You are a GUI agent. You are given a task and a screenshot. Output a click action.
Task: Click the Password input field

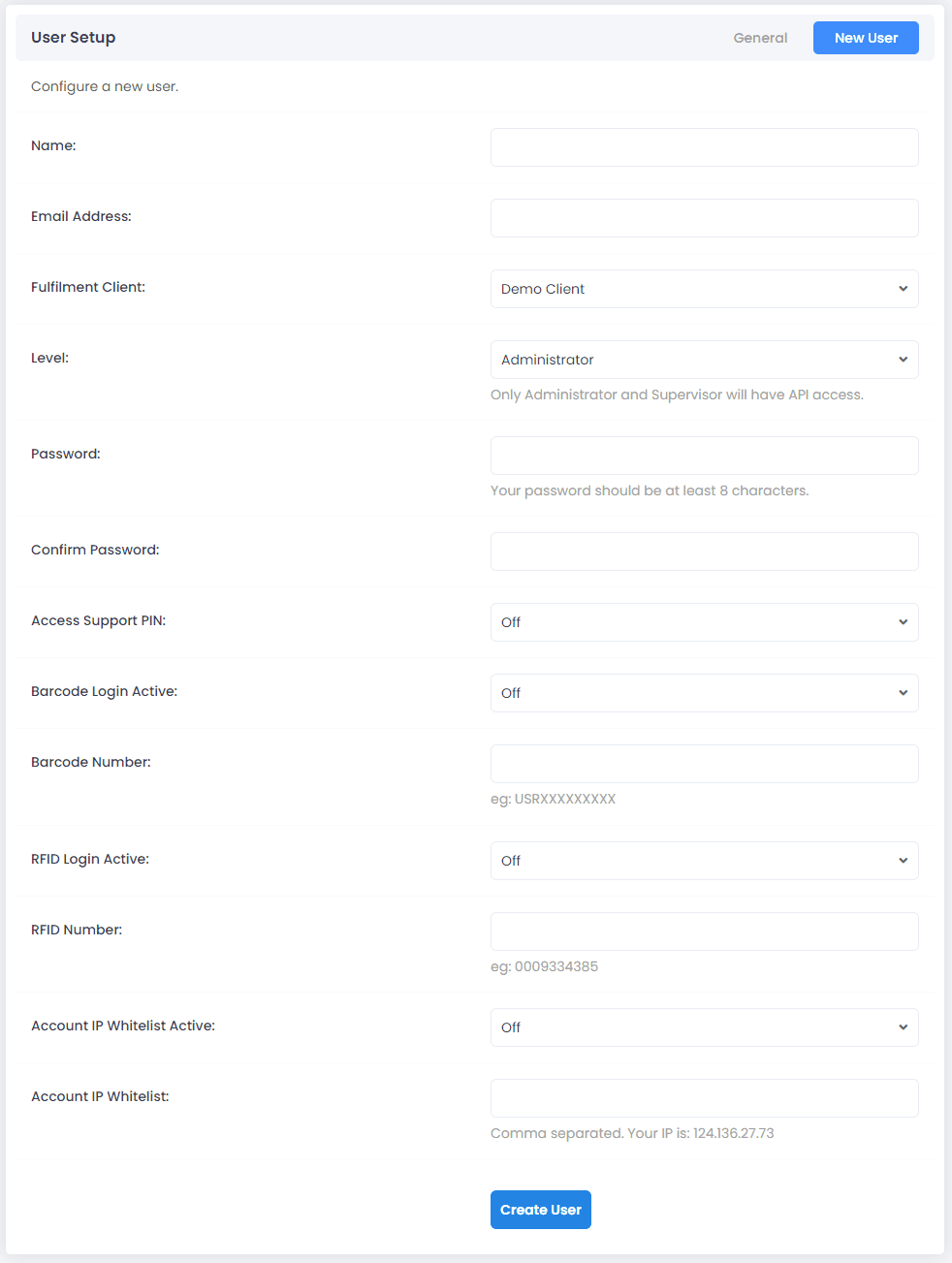click(705, 456)
